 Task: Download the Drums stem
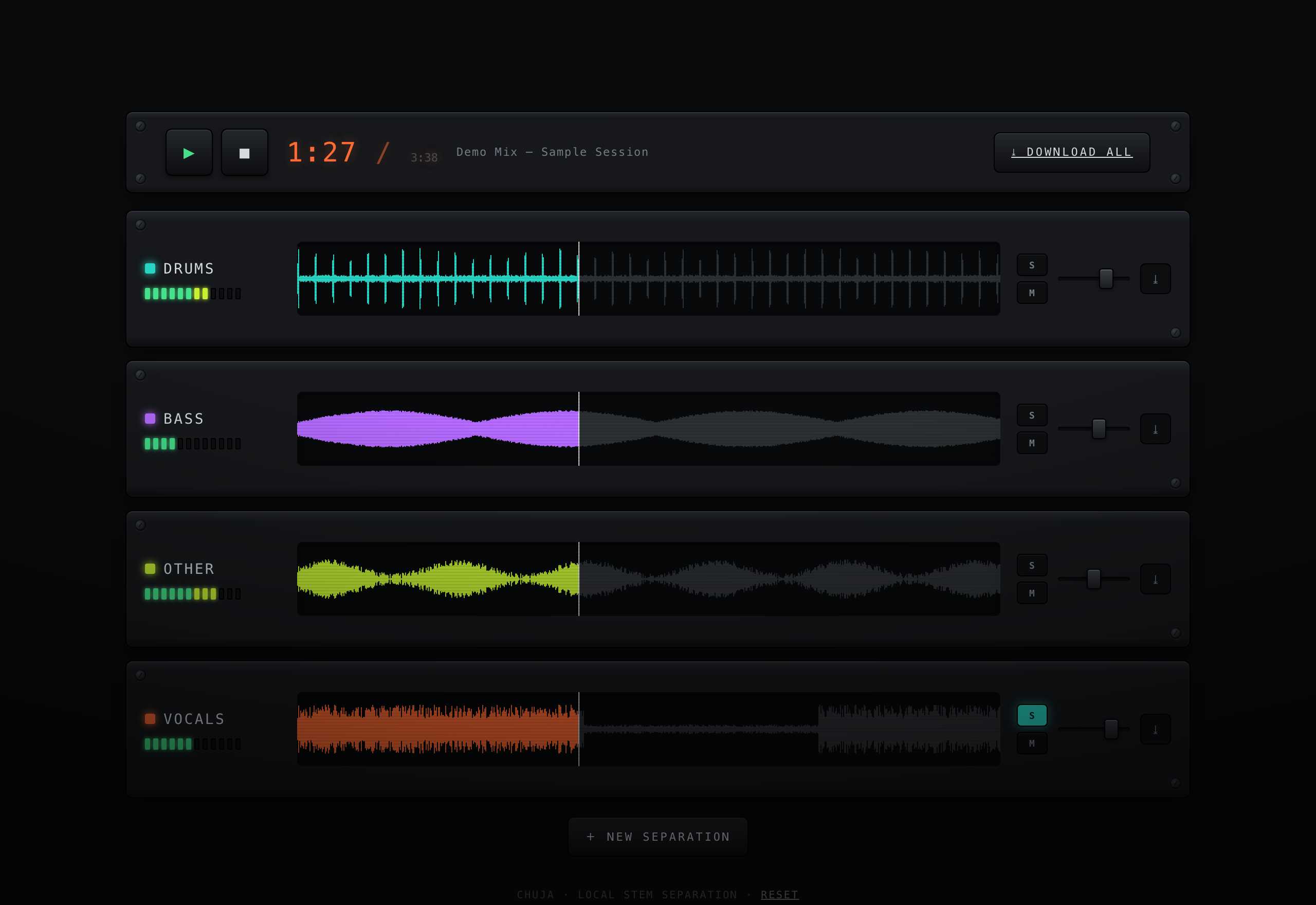pos(1155,278)
